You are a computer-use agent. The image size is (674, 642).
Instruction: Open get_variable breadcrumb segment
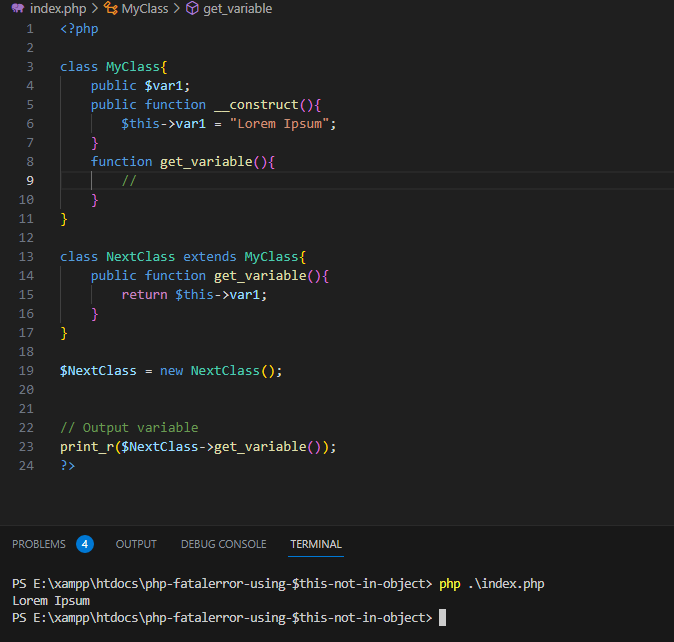click(237, 9)
